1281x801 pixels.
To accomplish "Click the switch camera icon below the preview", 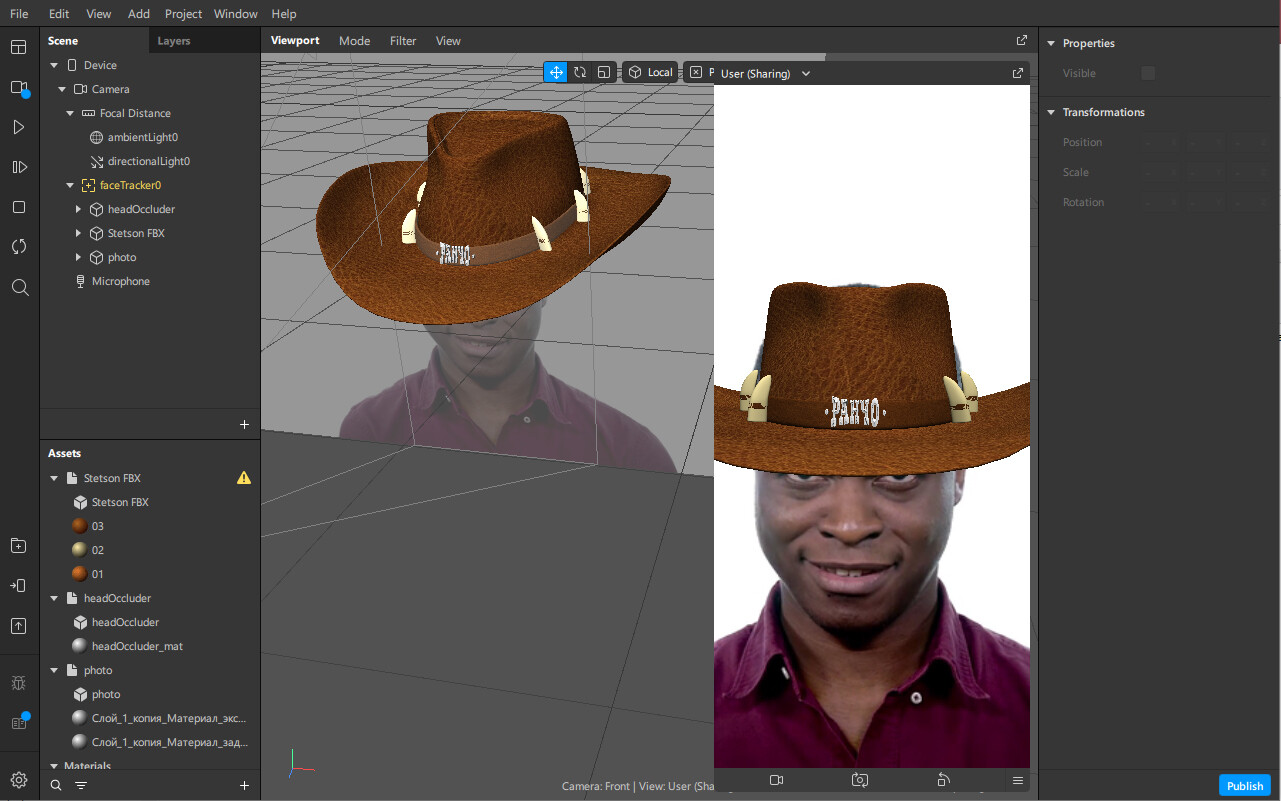I will click(x=859, y=780).
